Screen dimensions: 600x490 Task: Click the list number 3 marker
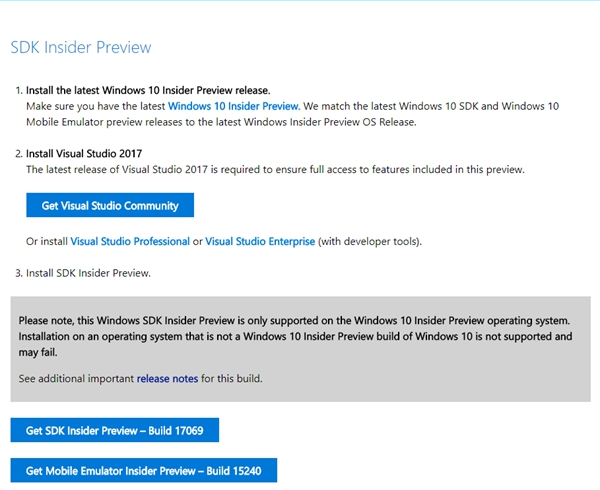17,273
